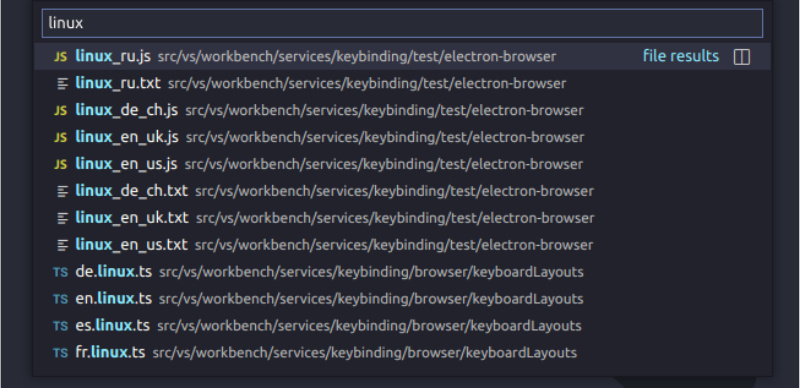Screen dimensions: 800x388
Task: Open the linux_ru.js file result
Action: click(402, 57)
